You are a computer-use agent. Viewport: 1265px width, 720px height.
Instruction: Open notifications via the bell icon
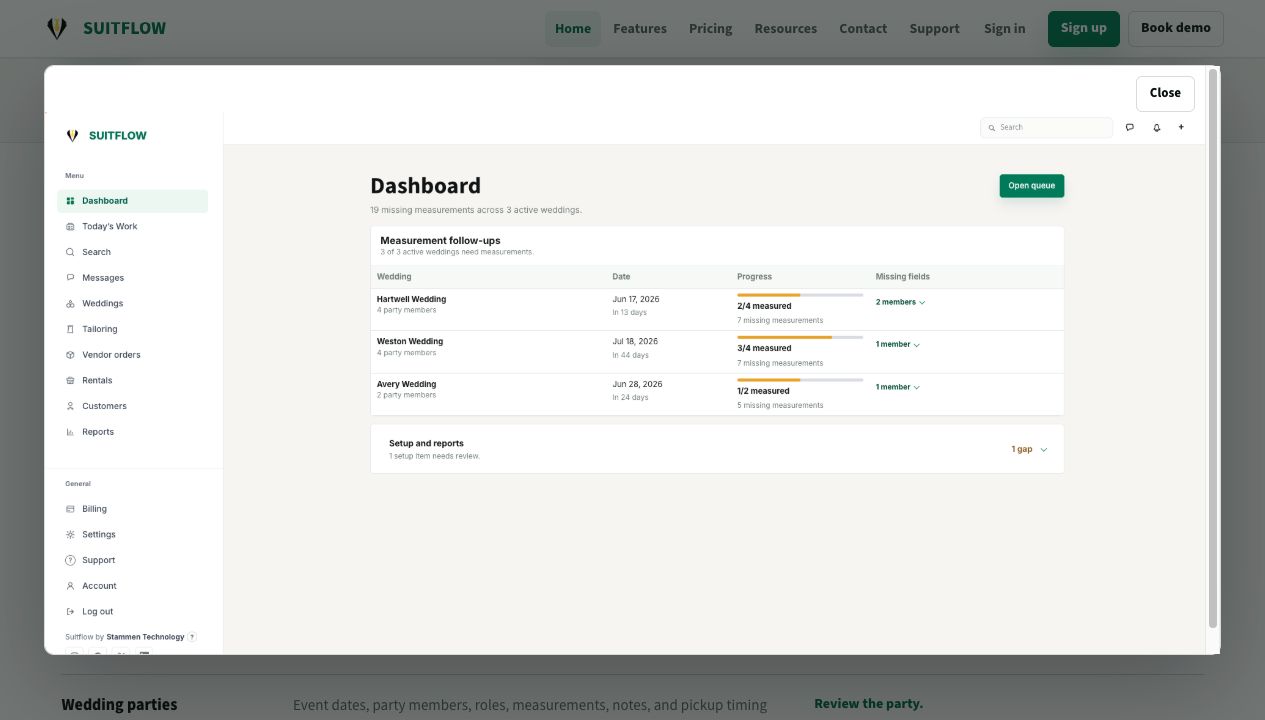pos(1157,127)
